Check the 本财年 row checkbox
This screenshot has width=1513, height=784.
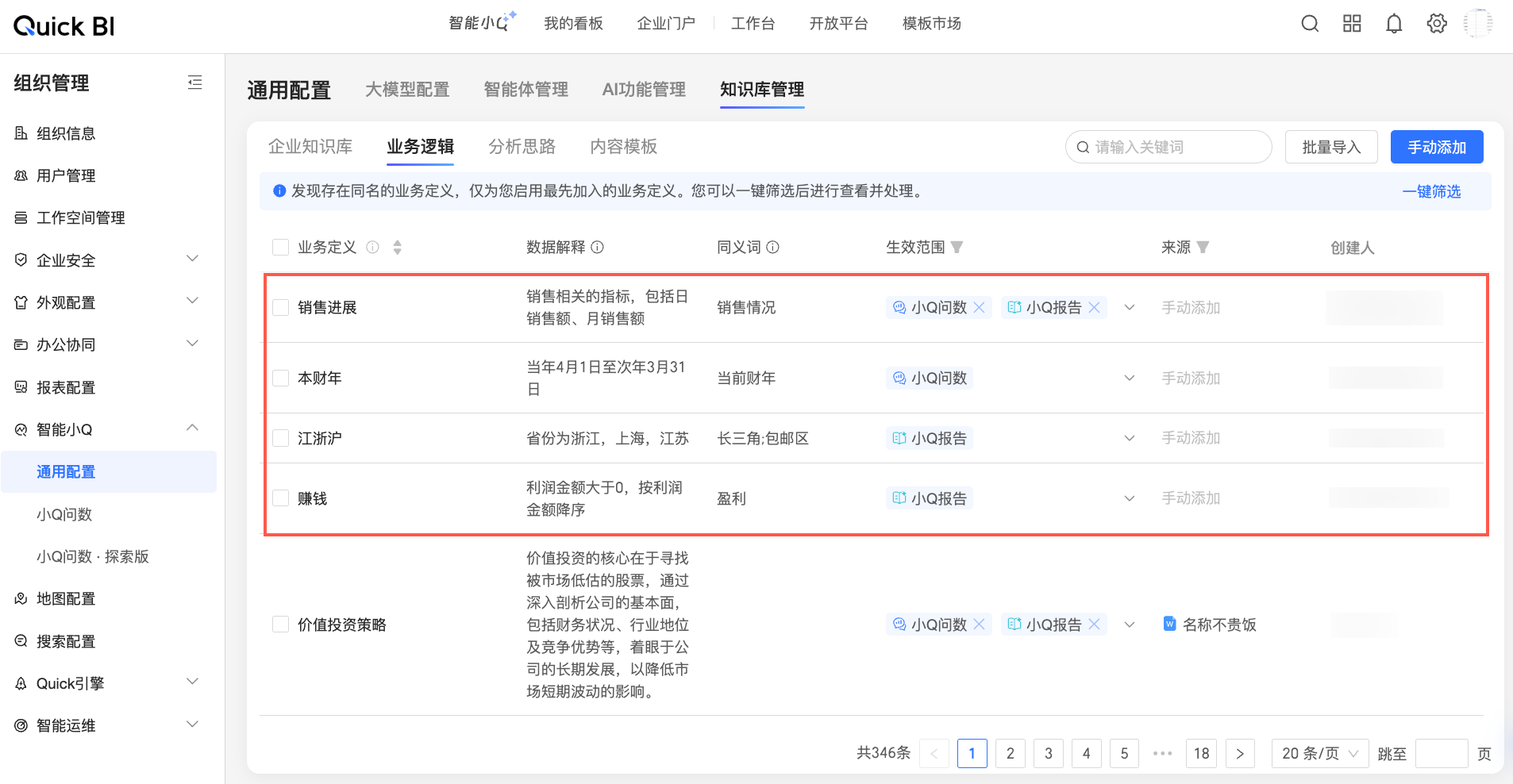(x=280, y=378)
